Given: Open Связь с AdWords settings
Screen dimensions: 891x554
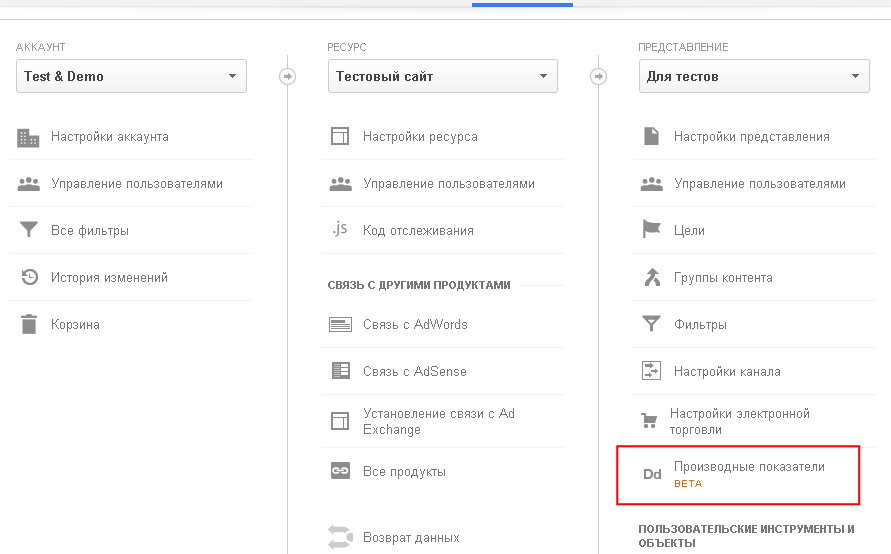Looking at the screenshot, I should tap(415, 325).
